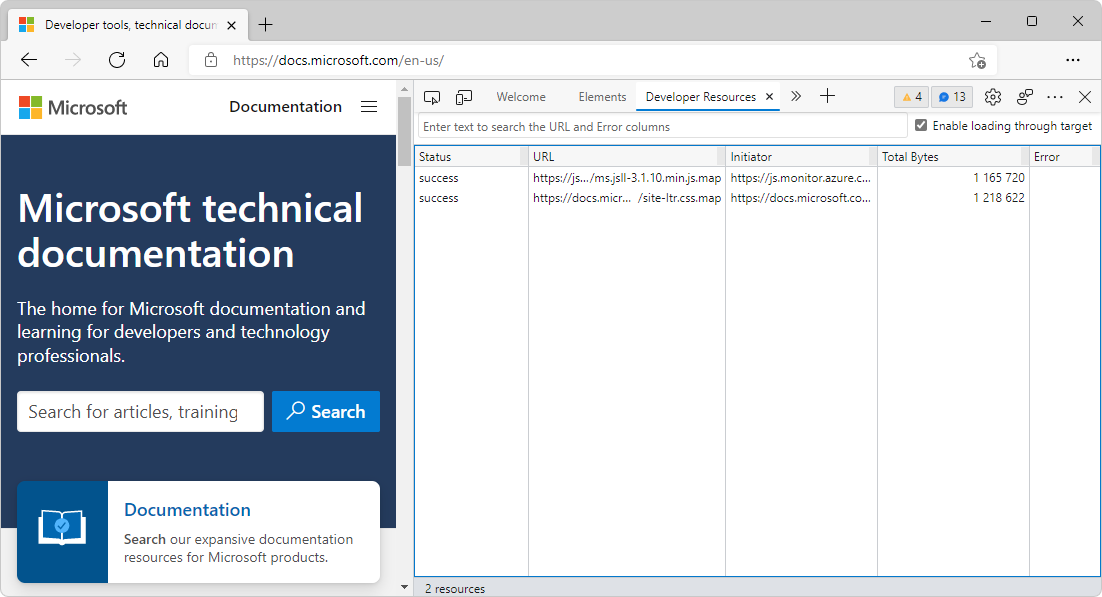1102x597 pixels.
Task: Open the Welcome tab
Action: (x=521, y=96)
